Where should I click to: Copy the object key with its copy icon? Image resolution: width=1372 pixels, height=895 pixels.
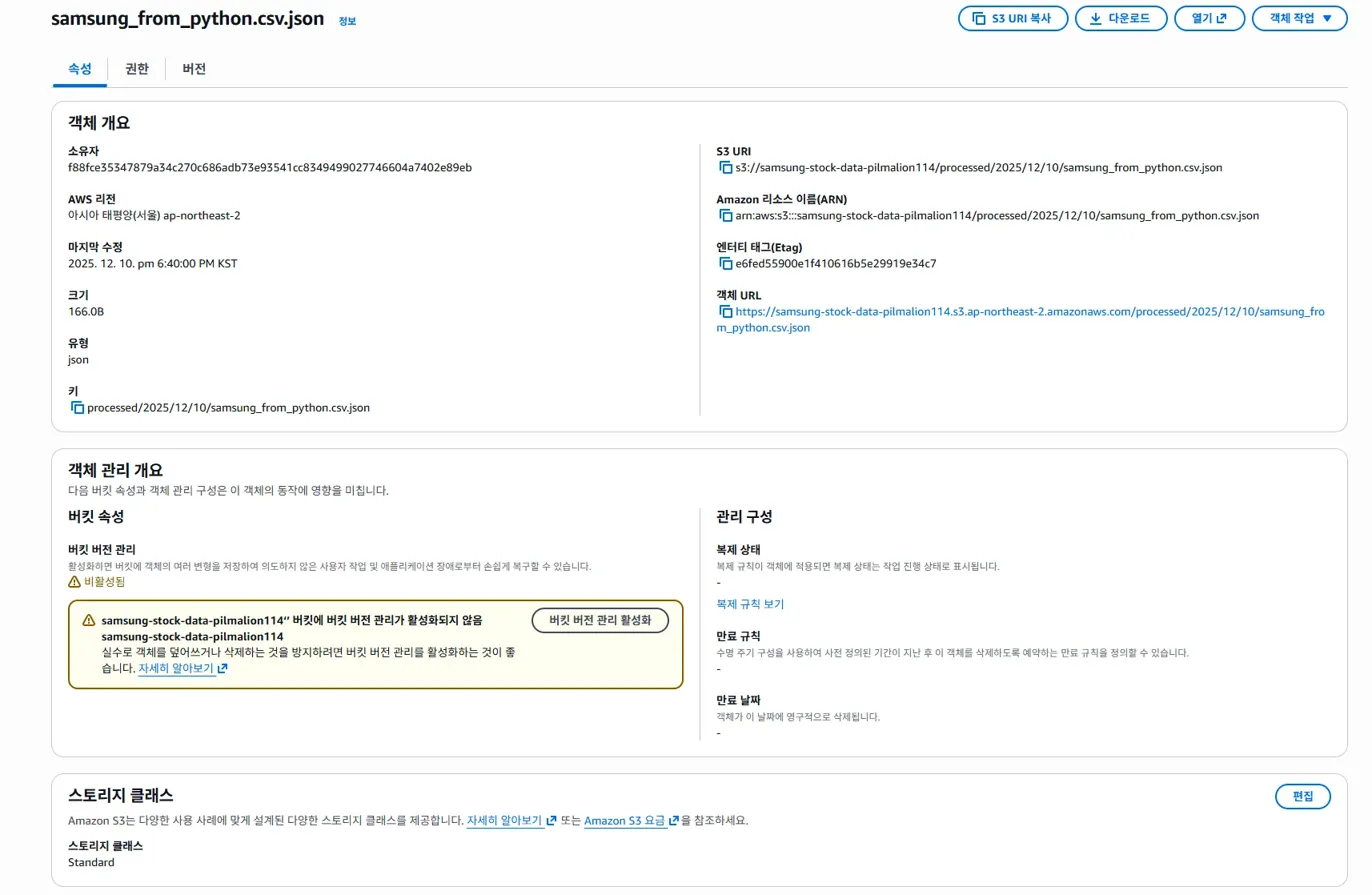(77, 408)
